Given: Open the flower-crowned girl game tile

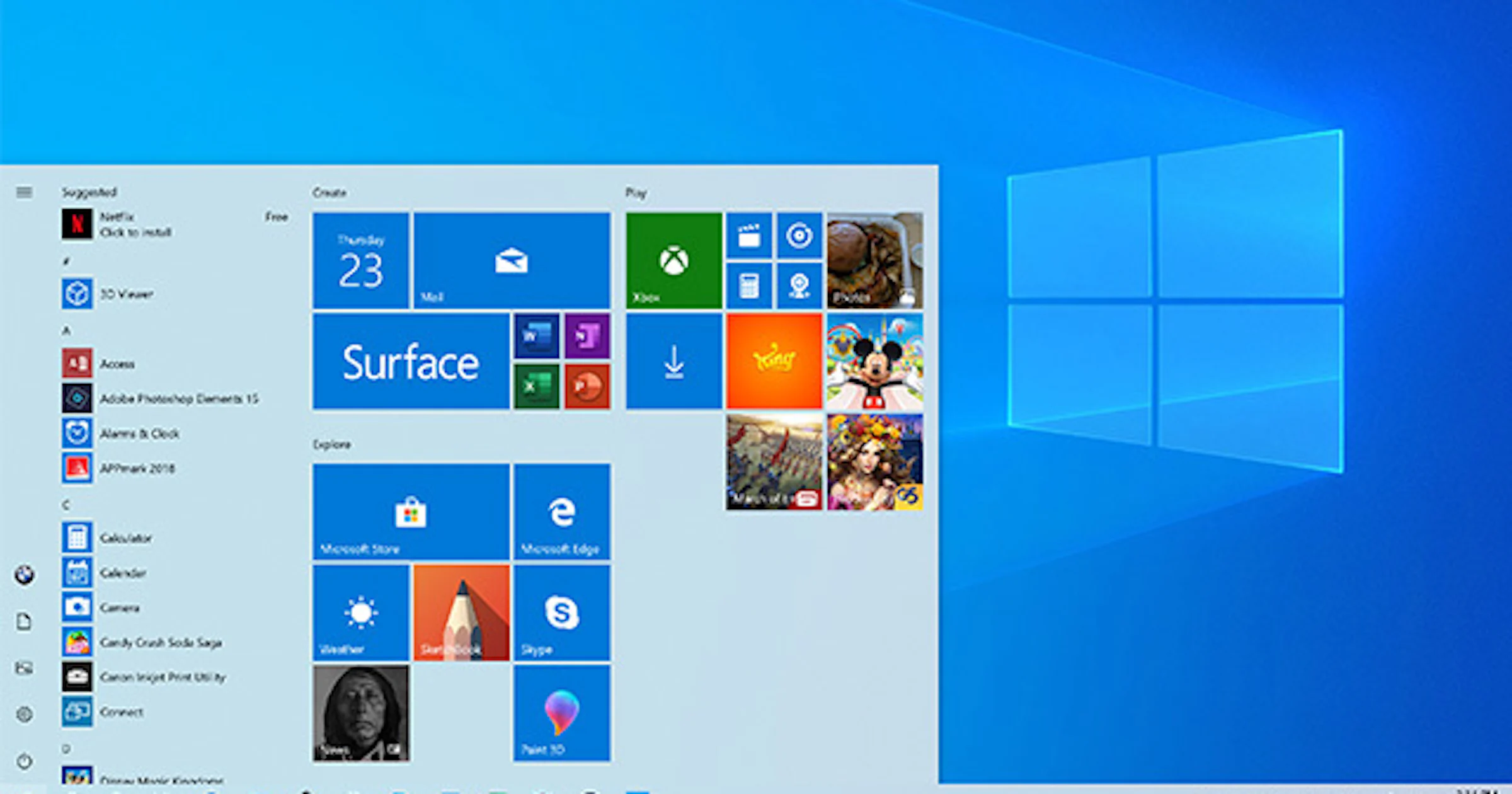Looking at the screenshot, I should click(875, 462).
